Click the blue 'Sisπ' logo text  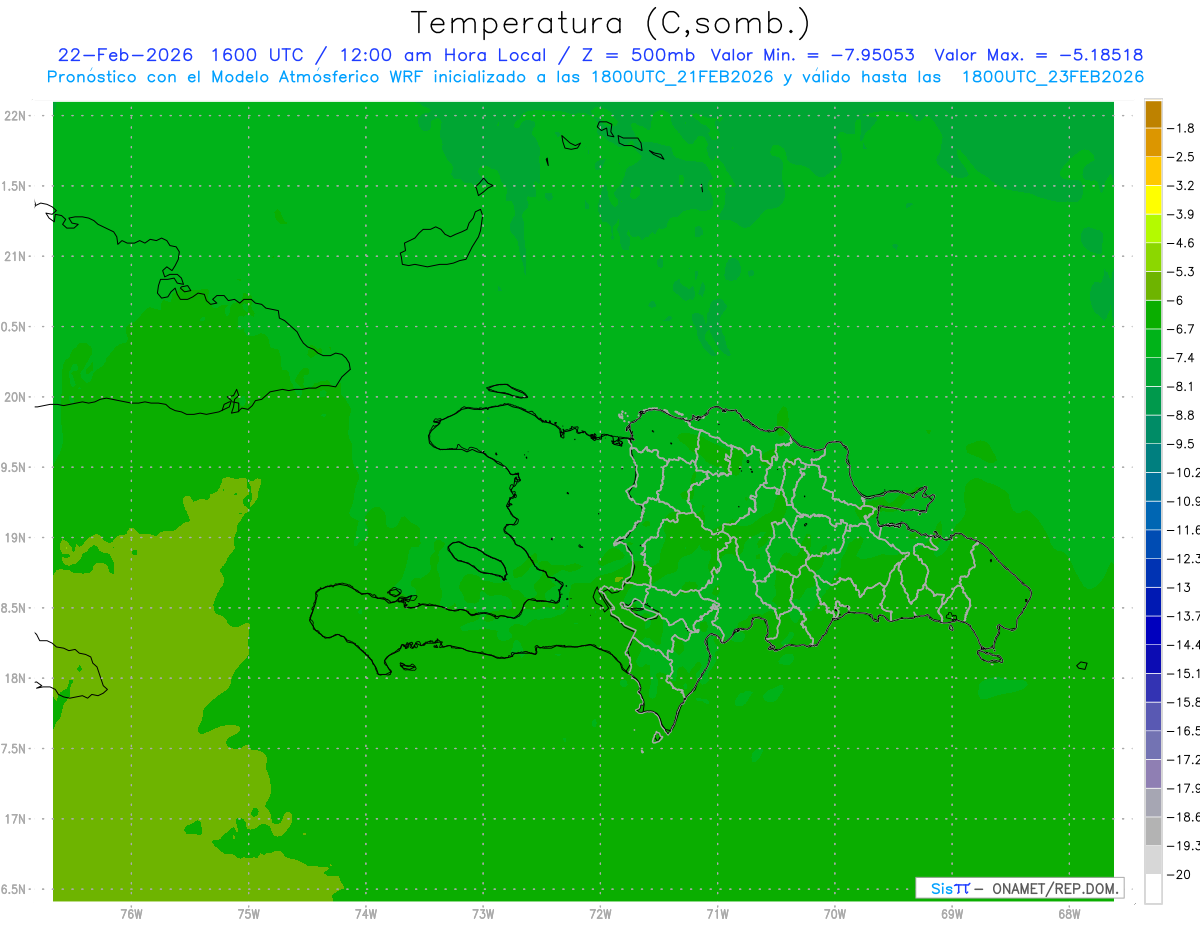(x=949, y=888)
